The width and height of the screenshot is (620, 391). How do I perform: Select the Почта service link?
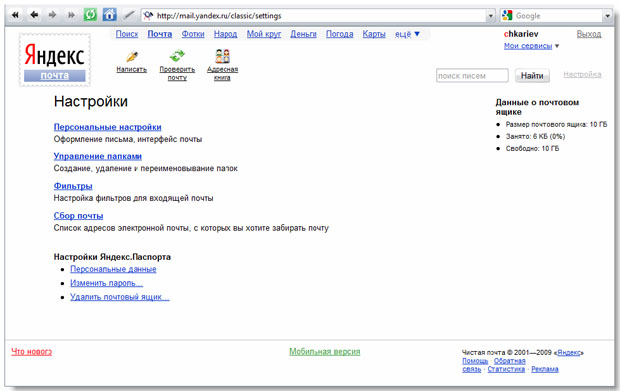point(160,34)
